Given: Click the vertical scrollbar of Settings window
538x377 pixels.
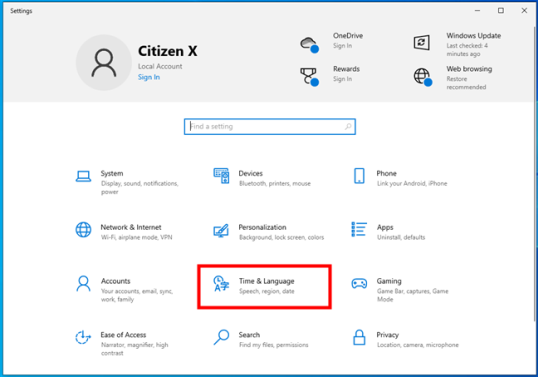Looking at the screenshot, I should (x=535, y=173).
